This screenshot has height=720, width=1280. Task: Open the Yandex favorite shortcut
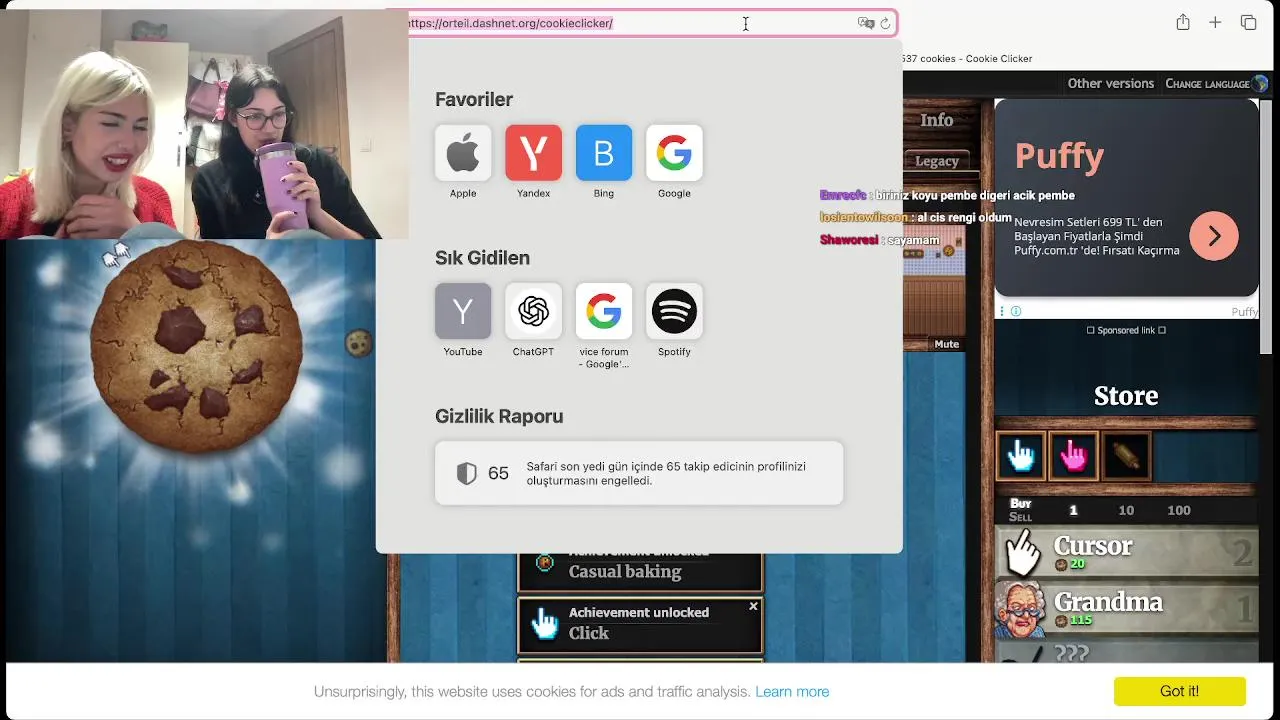click(533, 153)
